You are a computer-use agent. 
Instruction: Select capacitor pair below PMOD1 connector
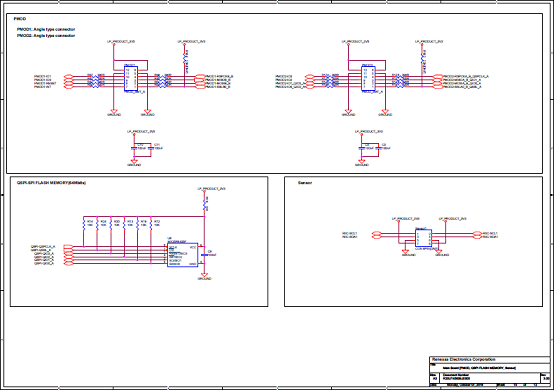142,148
